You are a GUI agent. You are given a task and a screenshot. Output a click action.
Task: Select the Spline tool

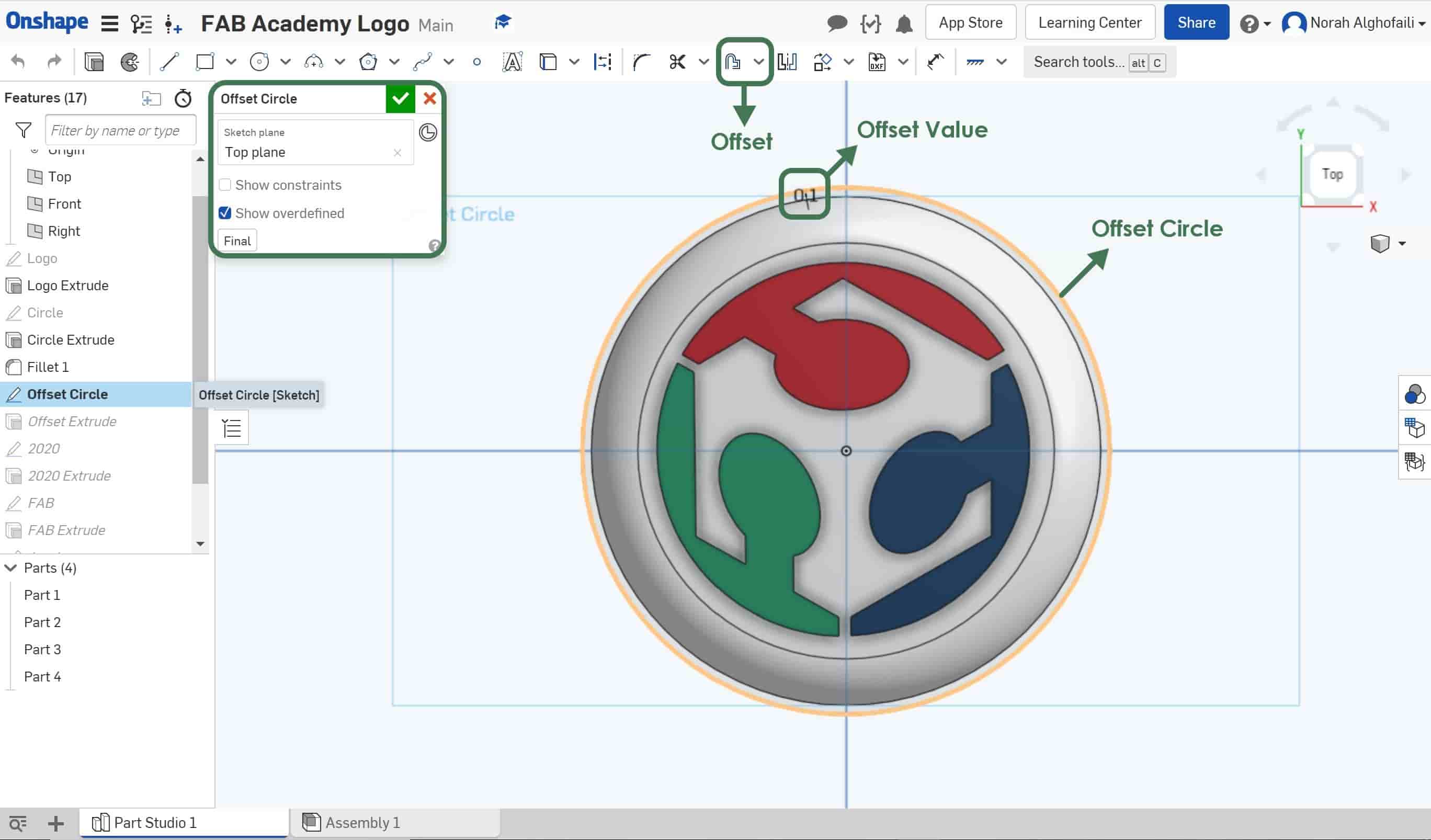(x=423, y=61)
